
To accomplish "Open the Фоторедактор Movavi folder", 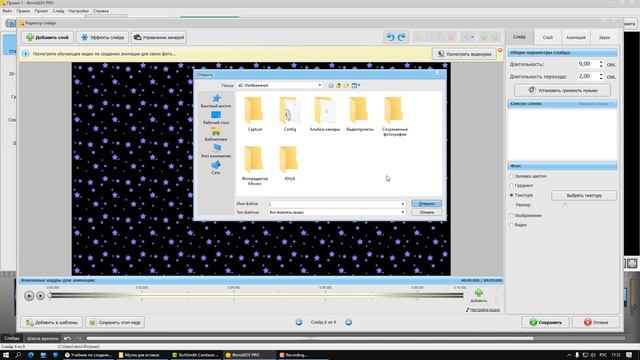I will (x=255, y=166).
